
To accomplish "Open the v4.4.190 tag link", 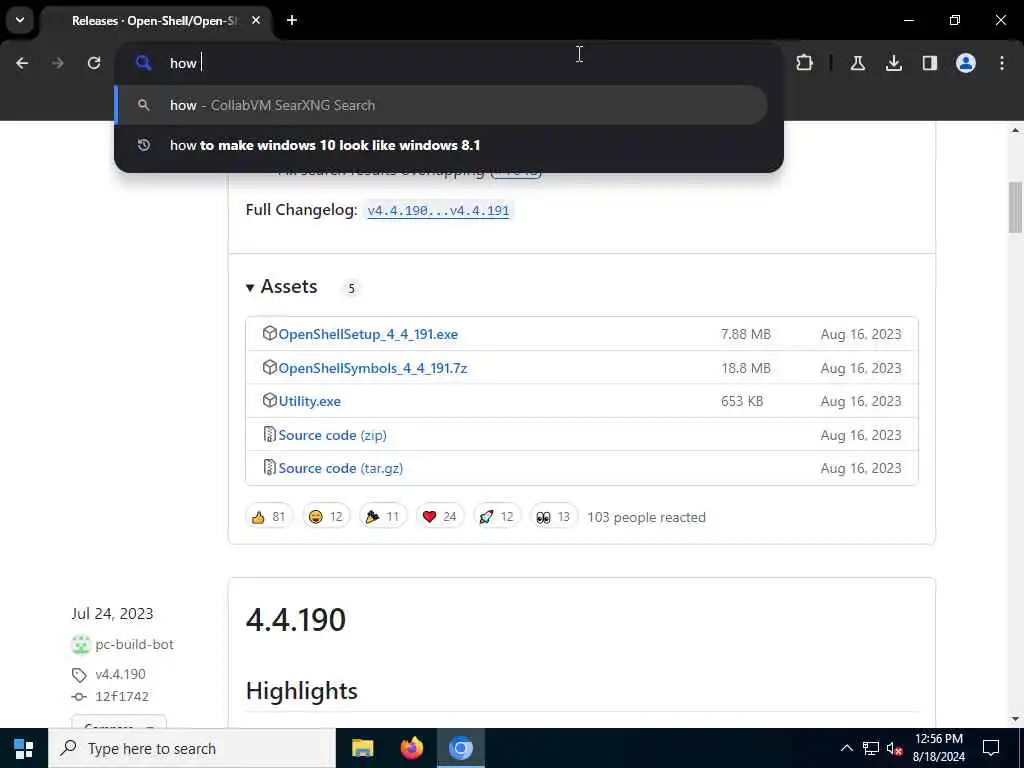I will [x=120, y=674].
